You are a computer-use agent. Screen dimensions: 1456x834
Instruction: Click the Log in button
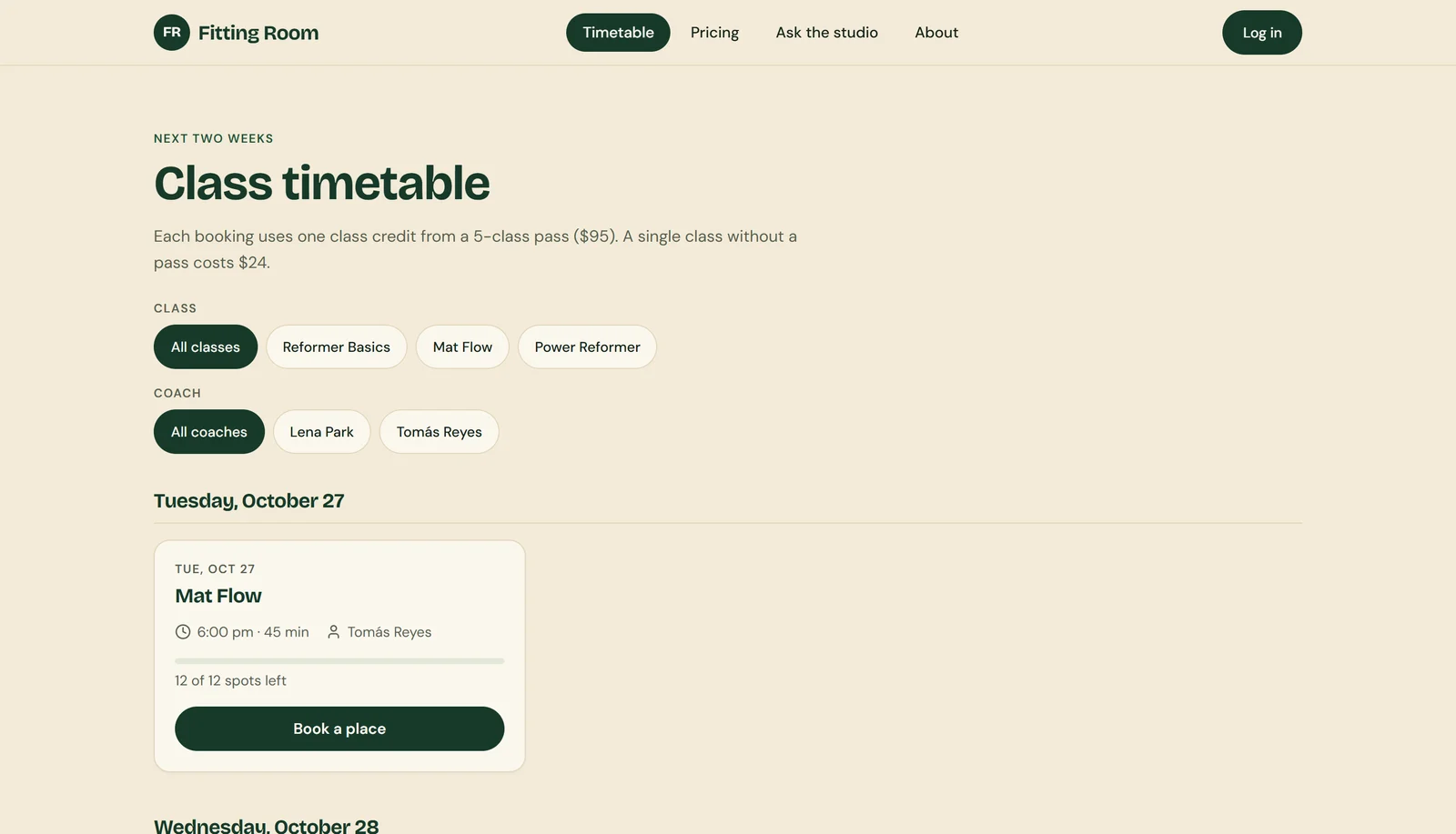pyautogui.click(x=1262, y=33)
